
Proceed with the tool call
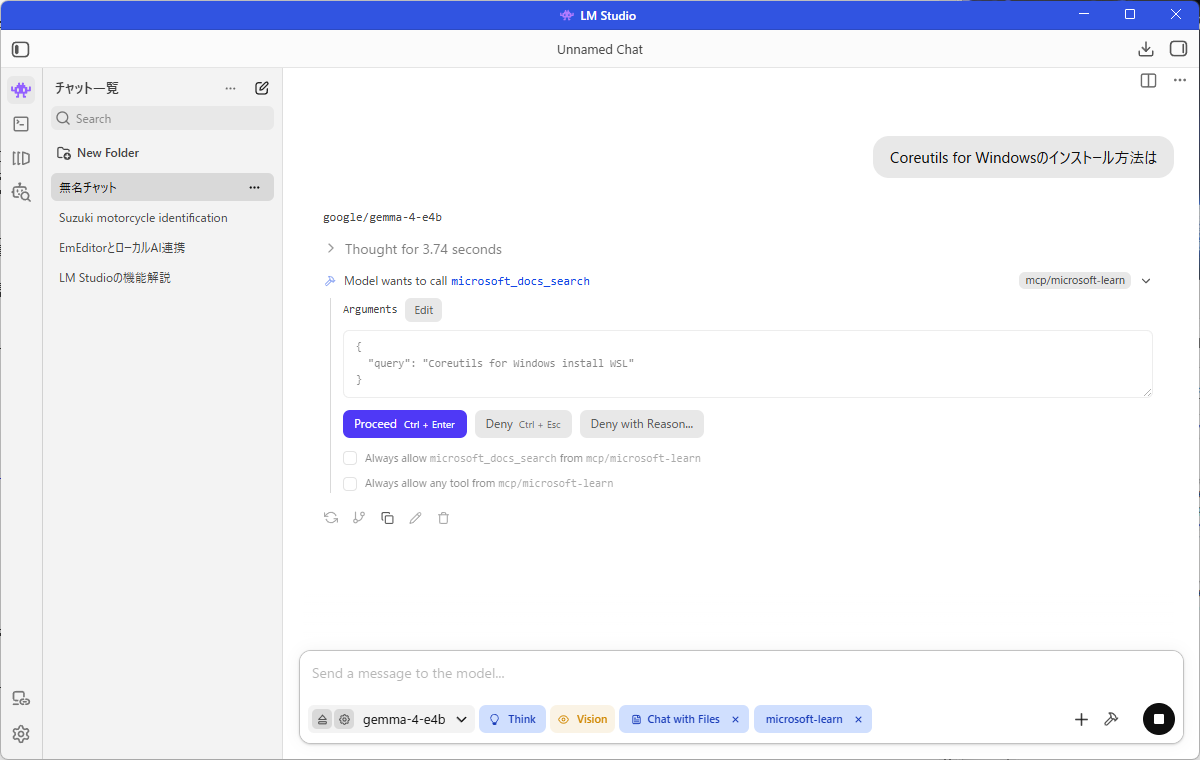pyautogui.click(x=405, y=424)
